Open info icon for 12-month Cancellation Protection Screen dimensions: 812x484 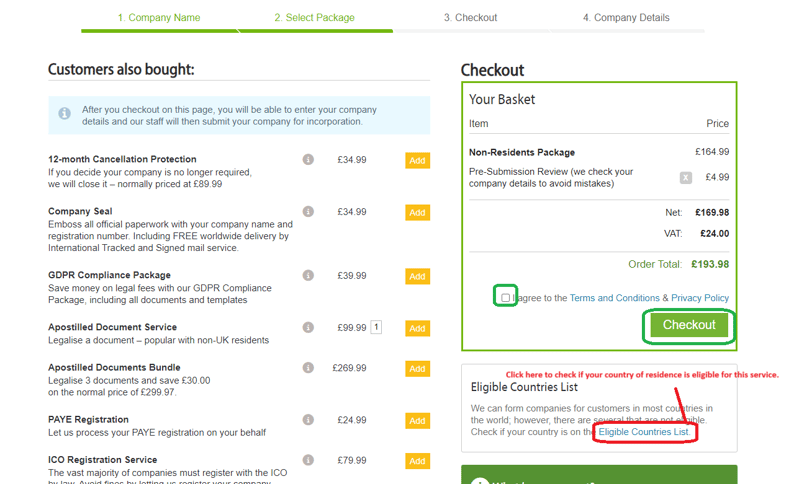tap(308, 159)
